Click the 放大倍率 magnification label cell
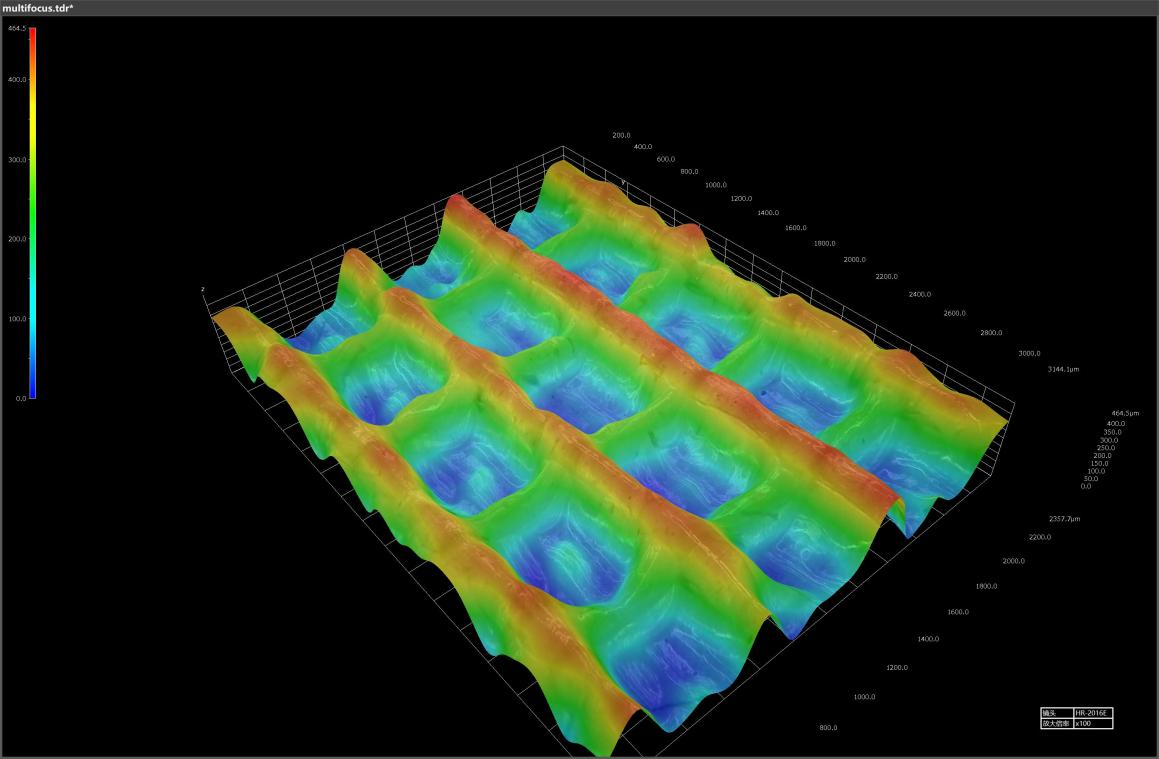This screenshot has width=1159, height=759. 1055,723
